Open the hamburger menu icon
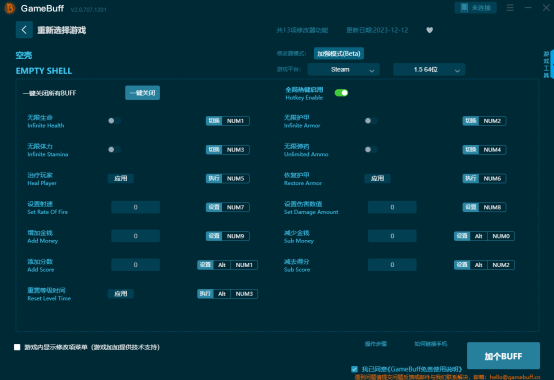Image resolution: width=554 pixels, height=380 pixels. tap(510, 7)
